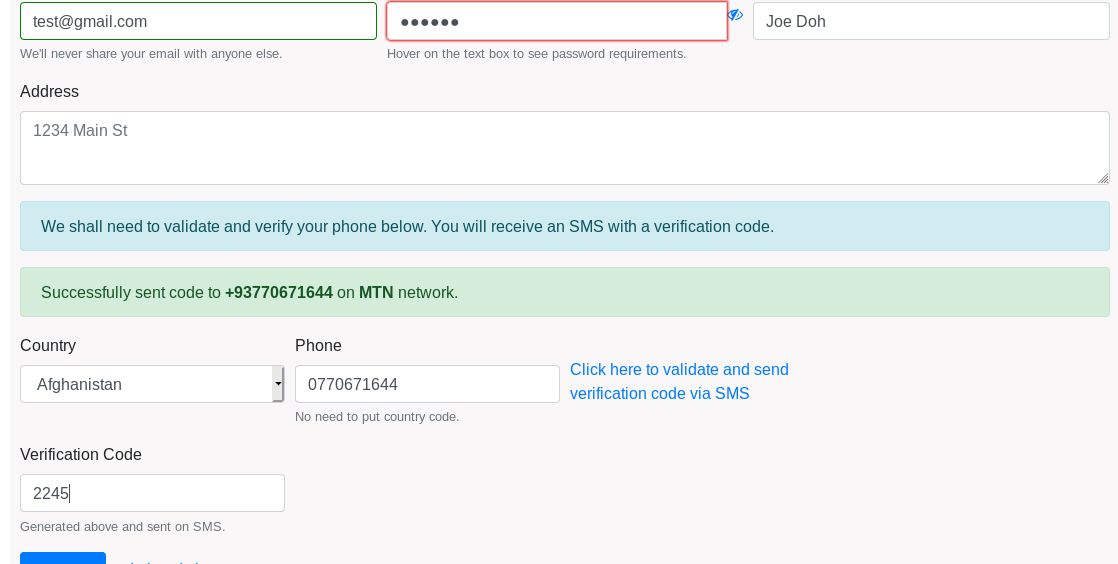Click the blue phone validation info banner

[x=564, y=226]
